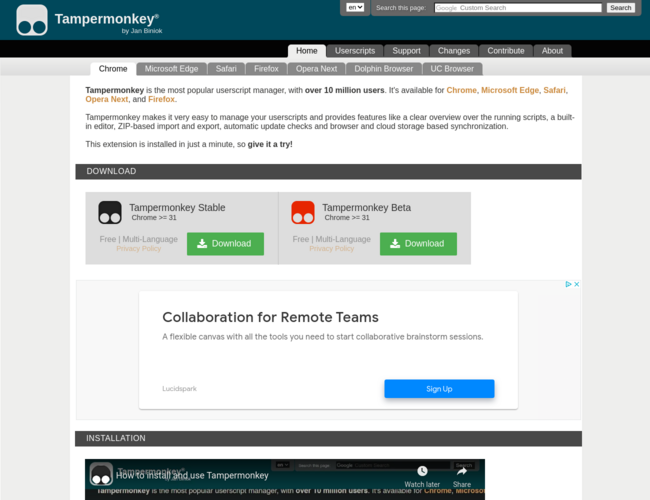Select the Firefox browser tab

[x=266, y=69]
